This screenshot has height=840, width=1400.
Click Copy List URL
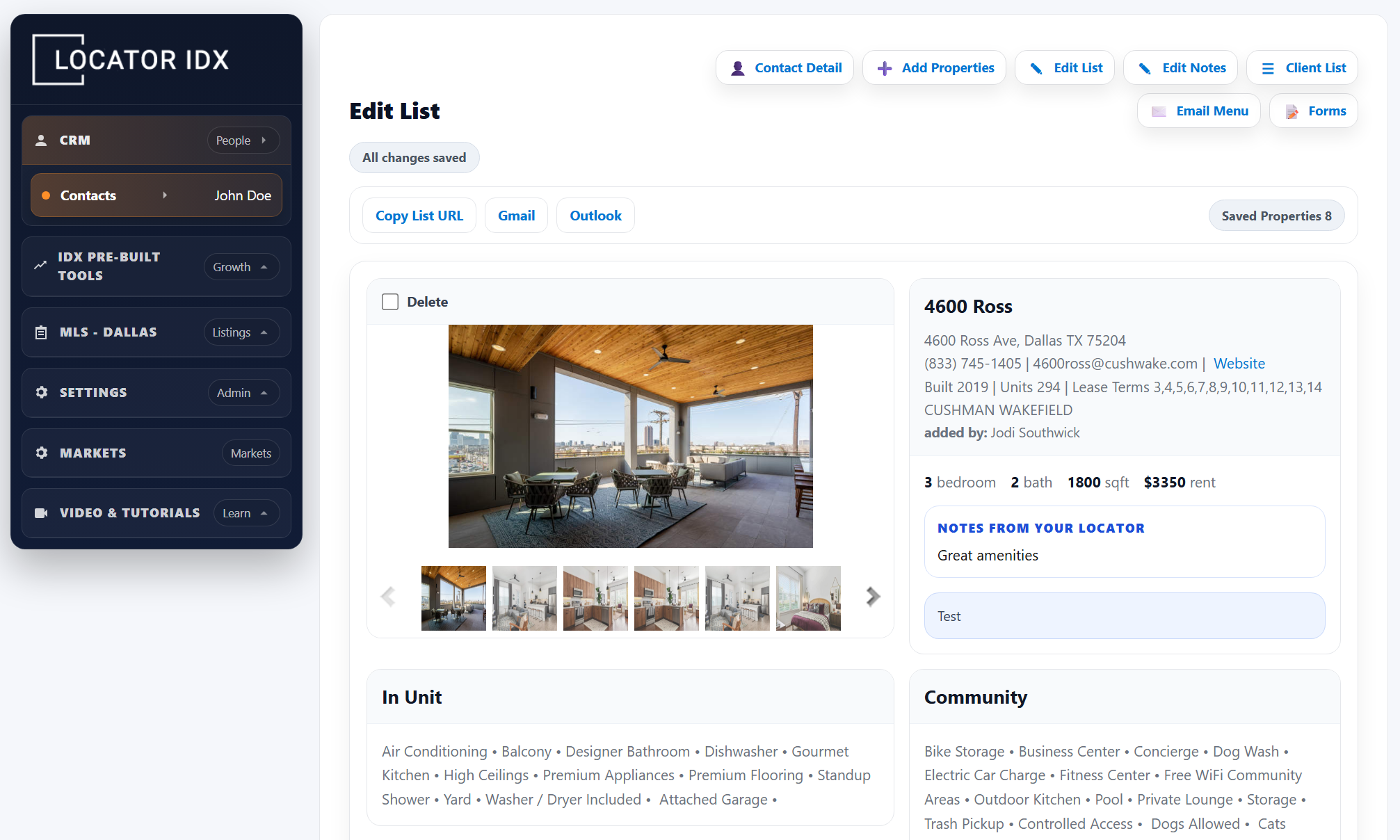pos(419,216)
